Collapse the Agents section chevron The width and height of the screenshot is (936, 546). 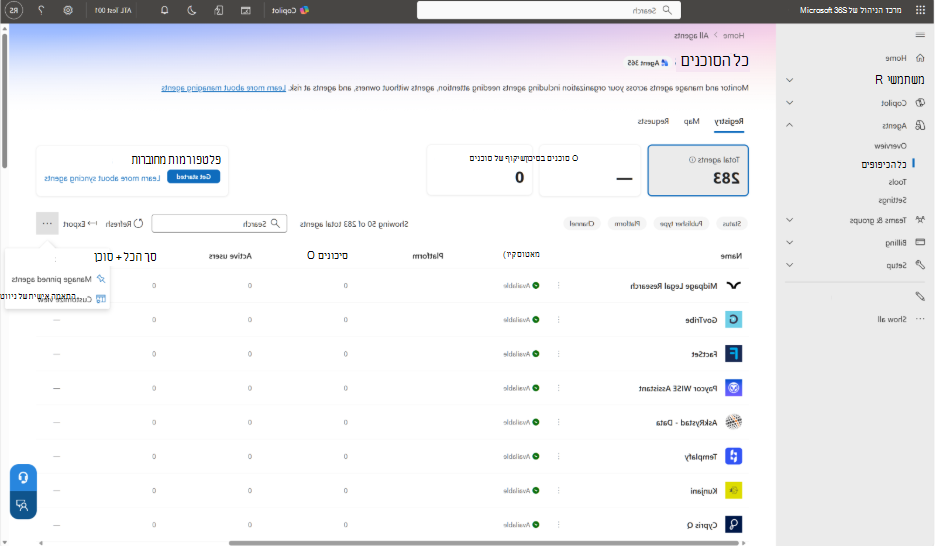pyautogui.click(x=789, y=125)
